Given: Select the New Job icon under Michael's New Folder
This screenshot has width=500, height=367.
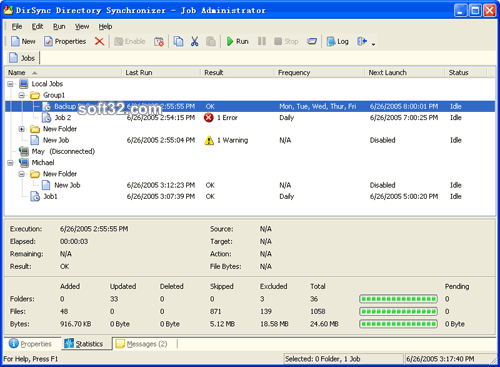Looking at the screenshot, I should (46, 185).
